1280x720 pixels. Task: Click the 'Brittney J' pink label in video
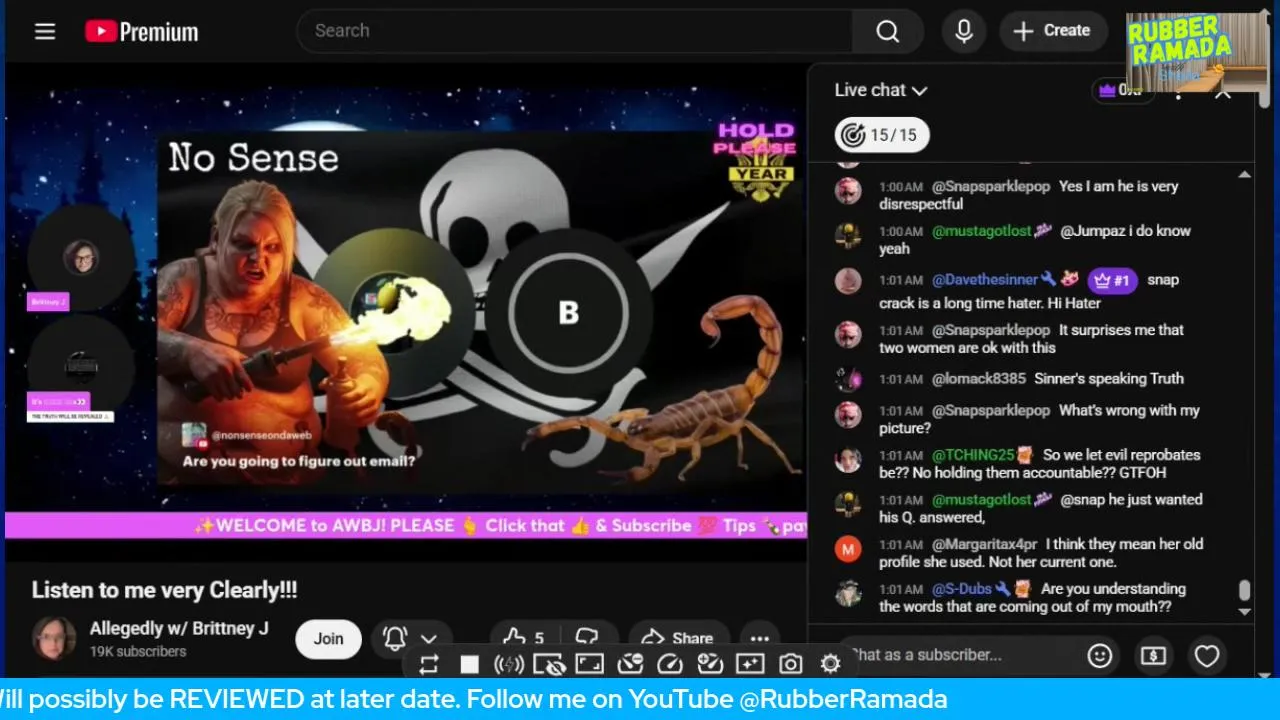[x=47, y=301]
